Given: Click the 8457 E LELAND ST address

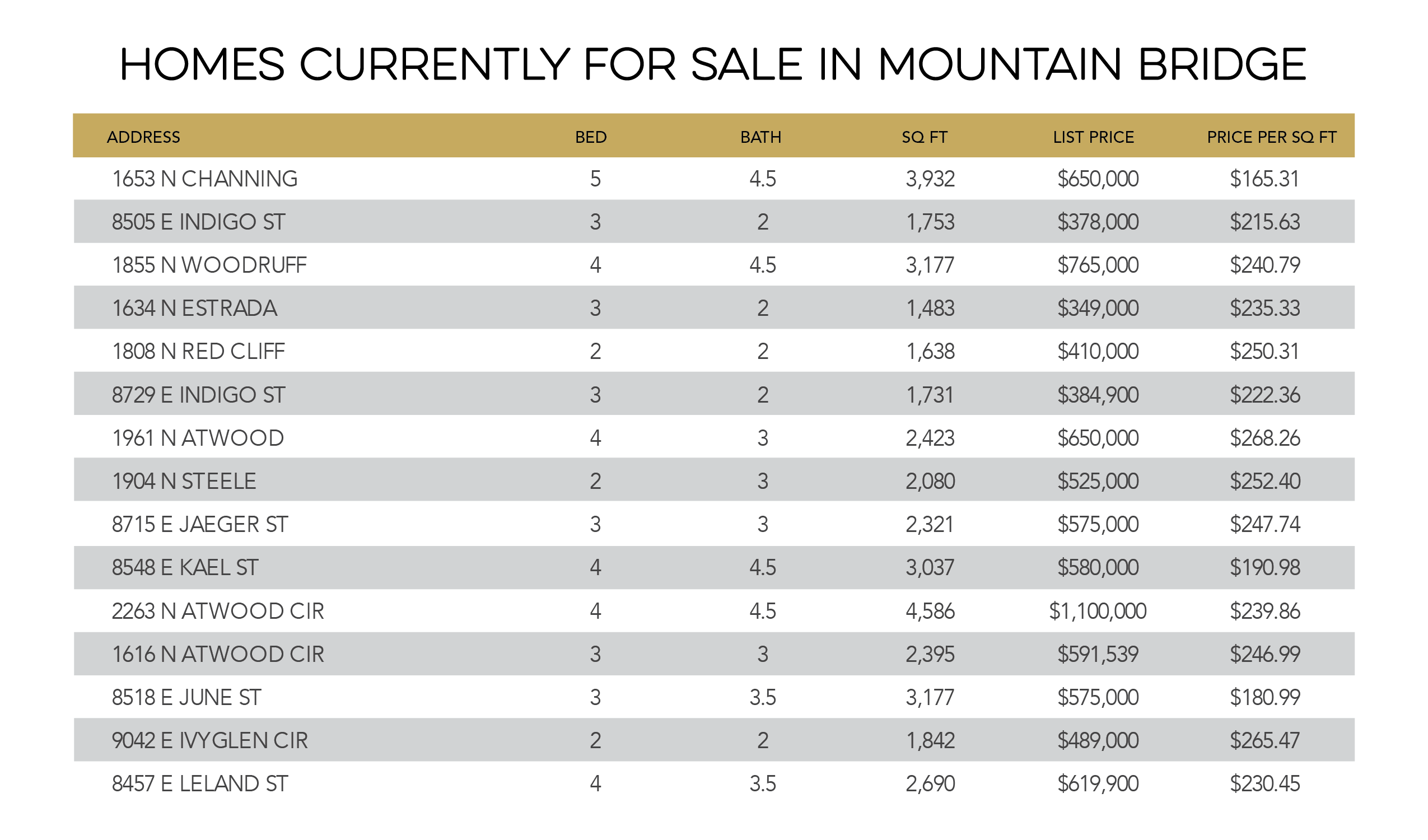Looking at the screenshot, I should click(200, 783).
